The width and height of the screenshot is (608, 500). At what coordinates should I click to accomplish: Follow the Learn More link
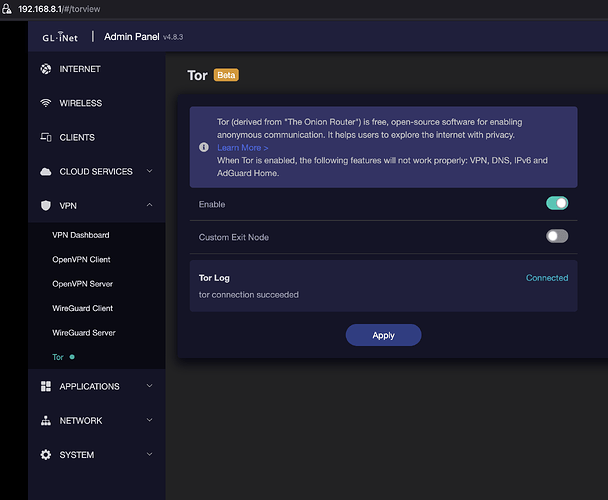click(x=242, y=148)
